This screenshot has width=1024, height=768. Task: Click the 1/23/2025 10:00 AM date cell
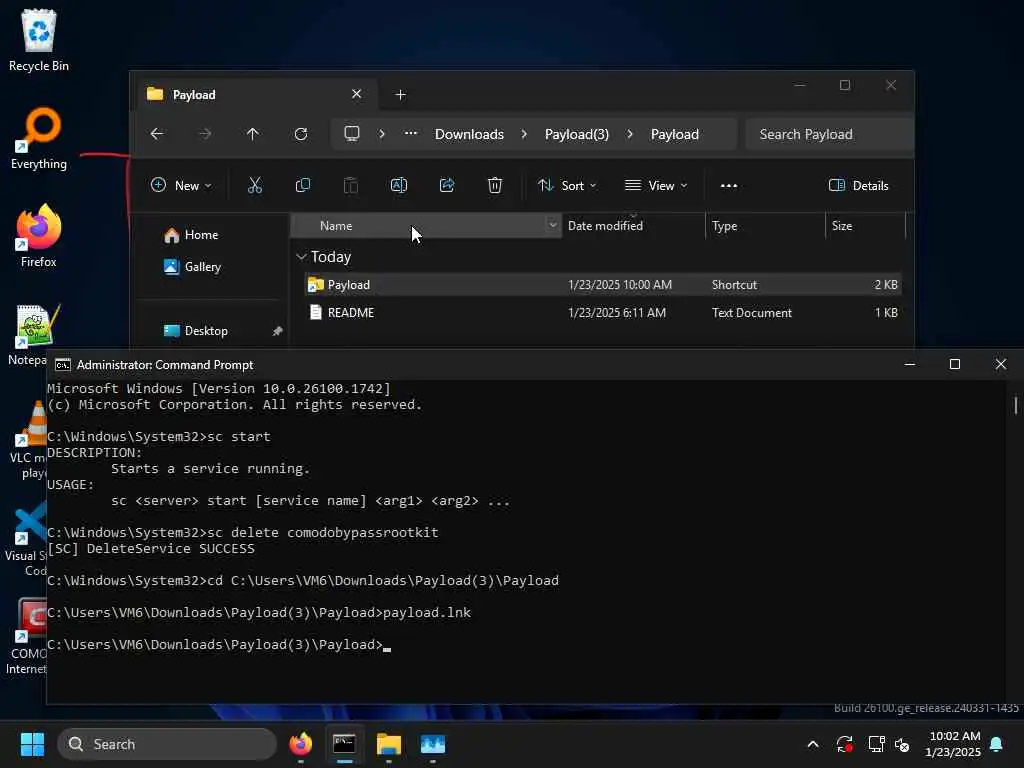pyautogui.click(x=620, y=285)
